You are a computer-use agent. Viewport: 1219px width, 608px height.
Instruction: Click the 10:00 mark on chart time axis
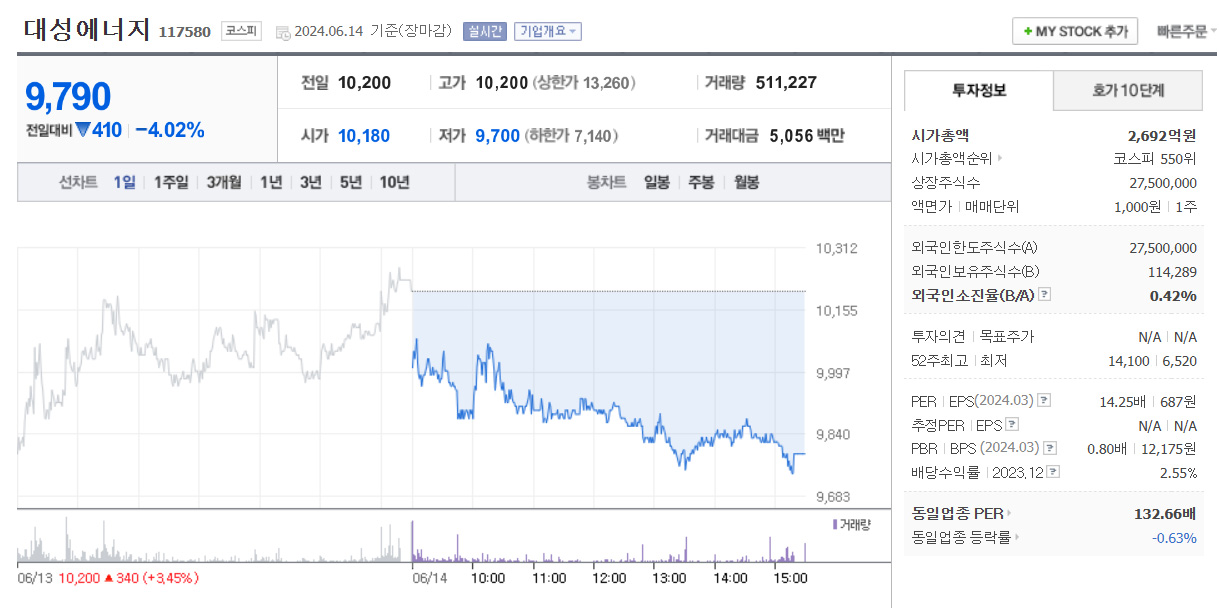coord(487,578)
